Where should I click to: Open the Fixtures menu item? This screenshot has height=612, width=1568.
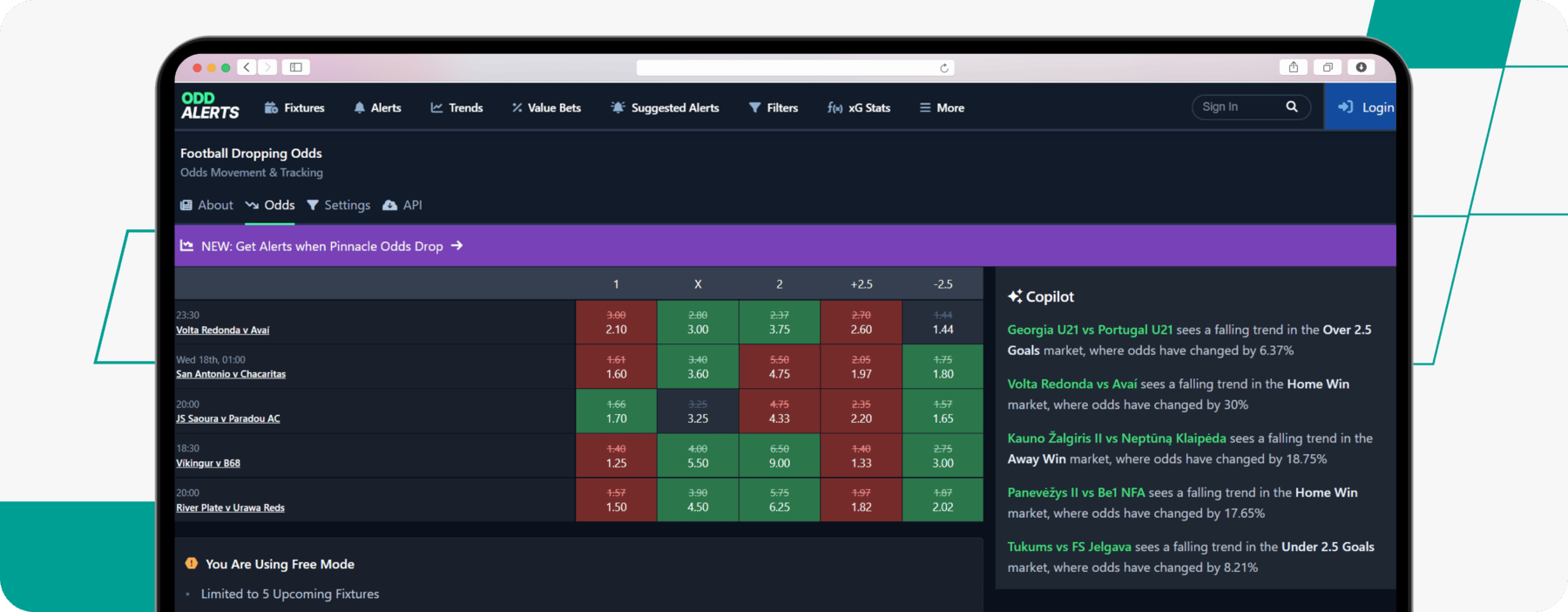pyautogui.click(x=294, y=108)
